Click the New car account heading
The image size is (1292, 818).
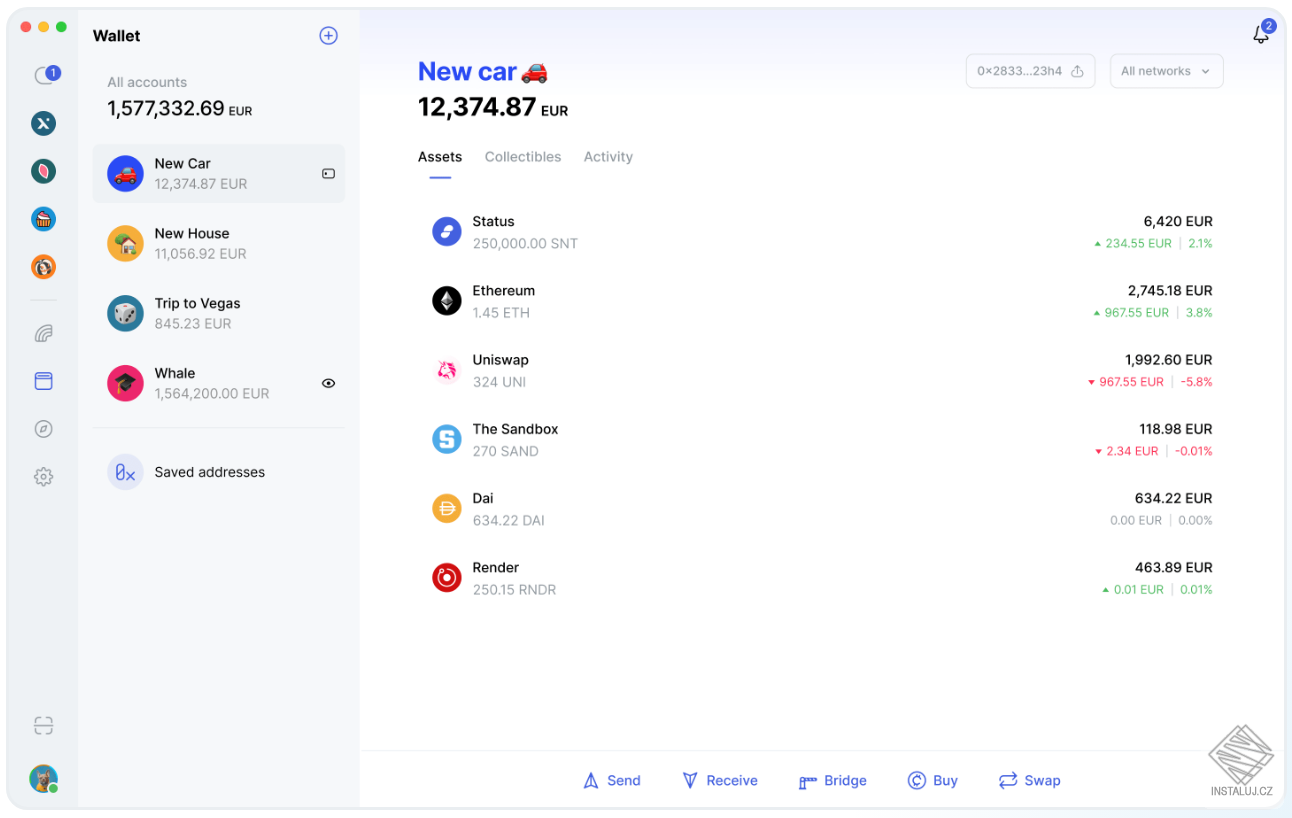[483, 72]
